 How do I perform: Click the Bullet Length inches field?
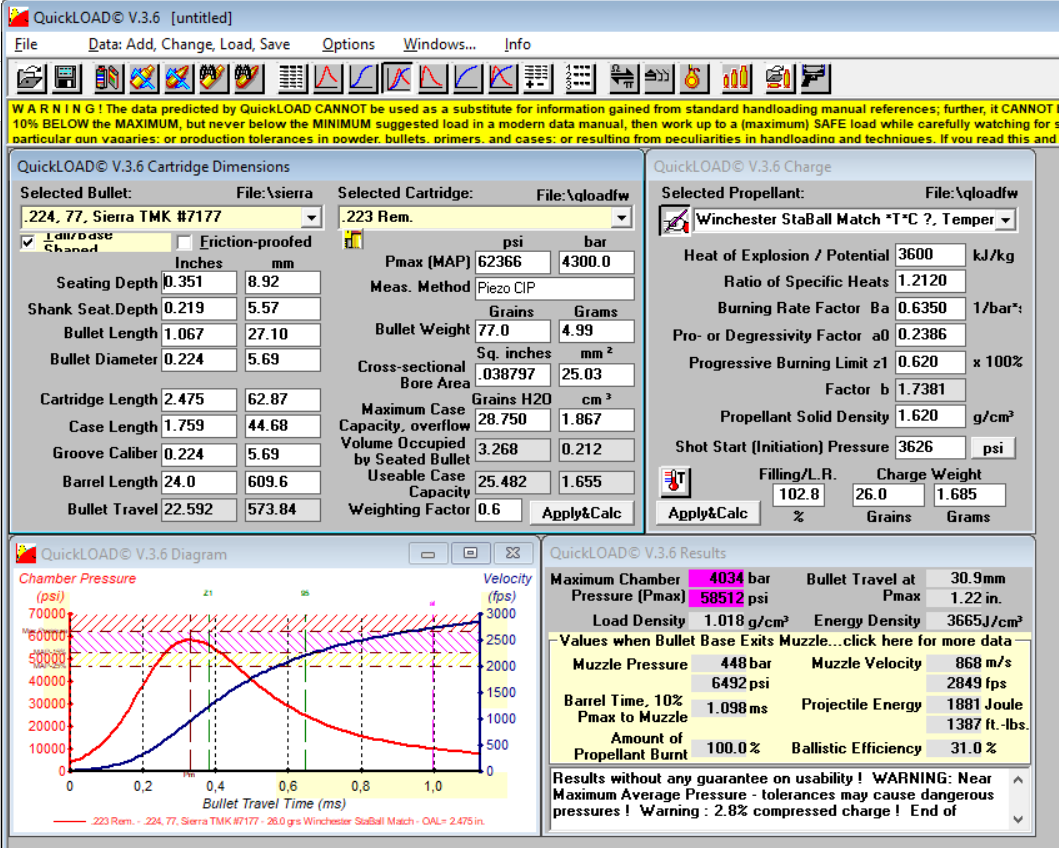[x=199, y=334]
